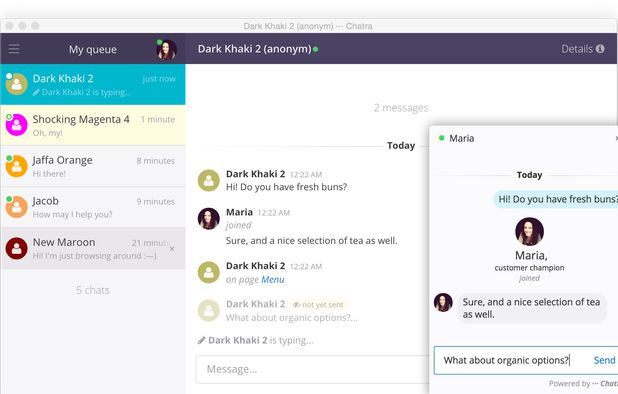Screen dimensions: 618x394
Task: Click Dark Khaki 2 avatar in the chat list
Action: point(16,84)
